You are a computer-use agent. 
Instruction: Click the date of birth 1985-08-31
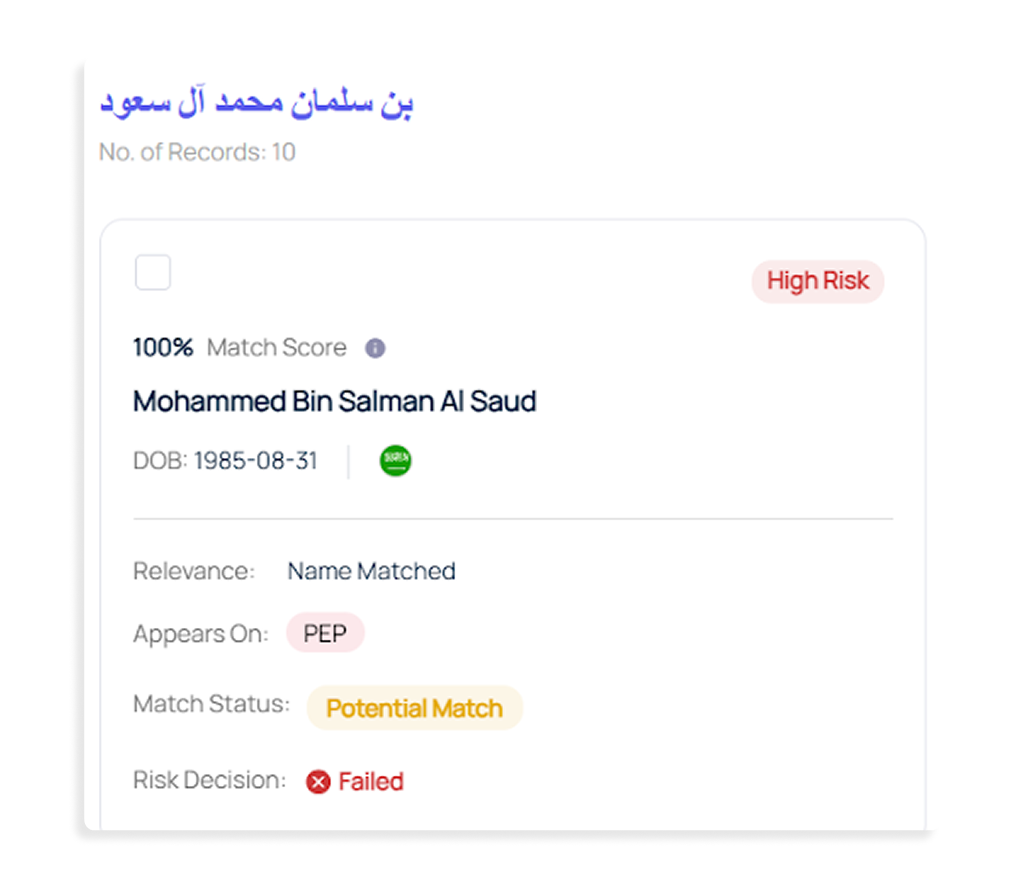256,461
